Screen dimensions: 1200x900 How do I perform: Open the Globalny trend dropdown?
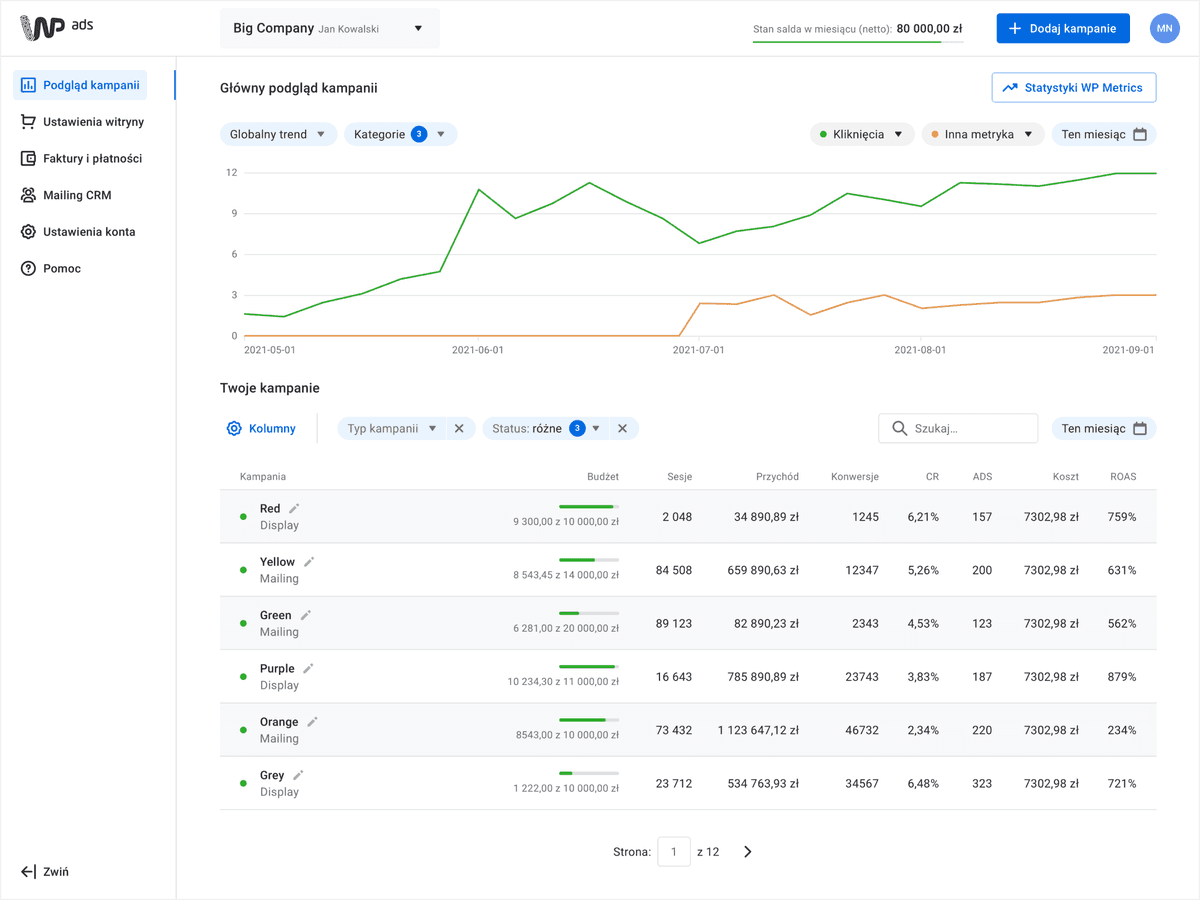tap(278, 134)
